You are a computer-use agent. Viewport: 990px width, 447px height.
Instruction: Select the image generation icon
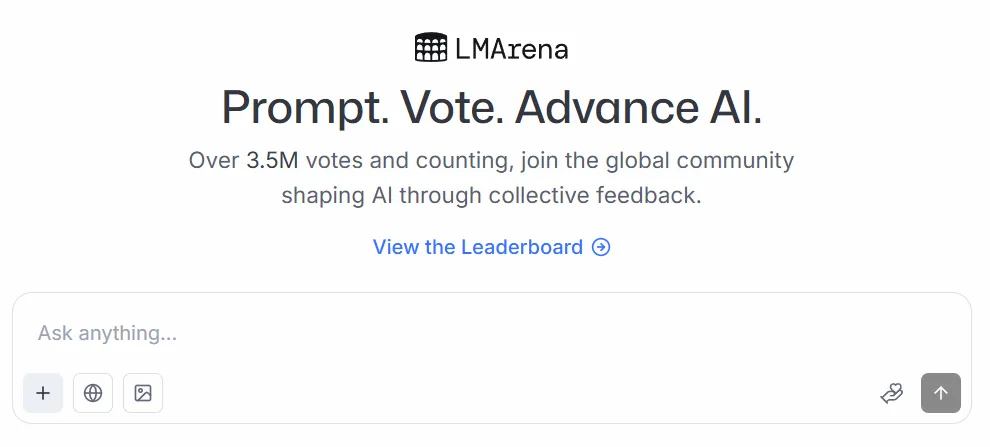click(x=143, y=393)
